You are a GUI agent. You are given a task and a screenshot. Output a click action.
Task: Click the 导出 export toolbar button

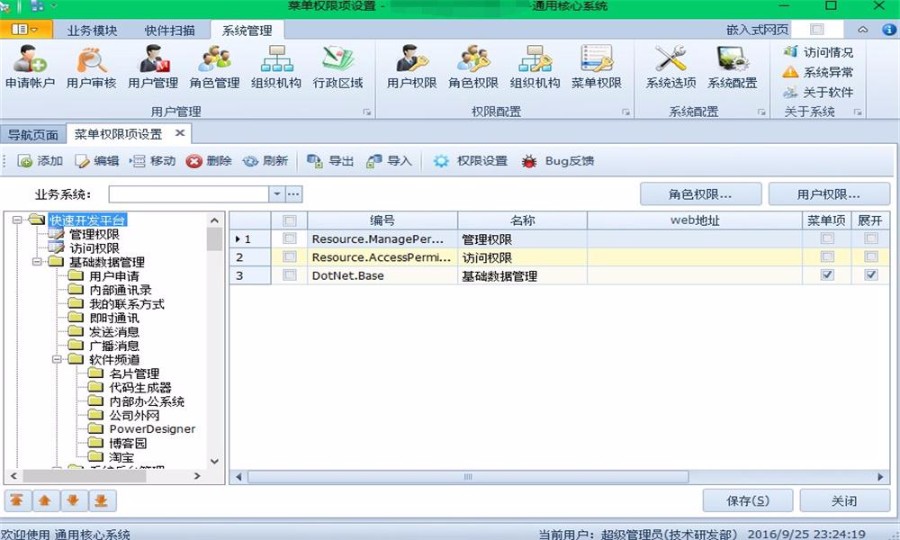point(331,161)
